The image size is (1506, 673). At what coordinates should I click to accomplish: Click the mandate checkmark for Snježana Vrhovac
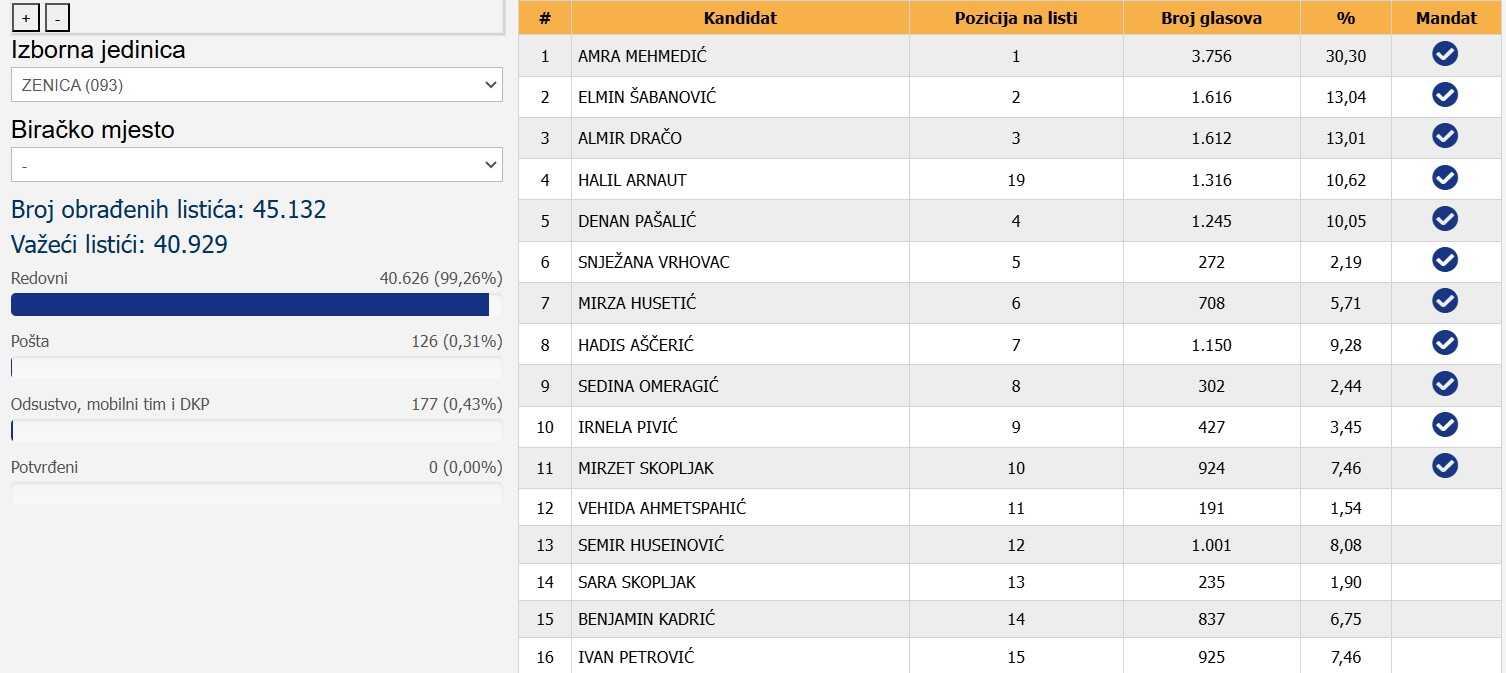(1445, 260)
